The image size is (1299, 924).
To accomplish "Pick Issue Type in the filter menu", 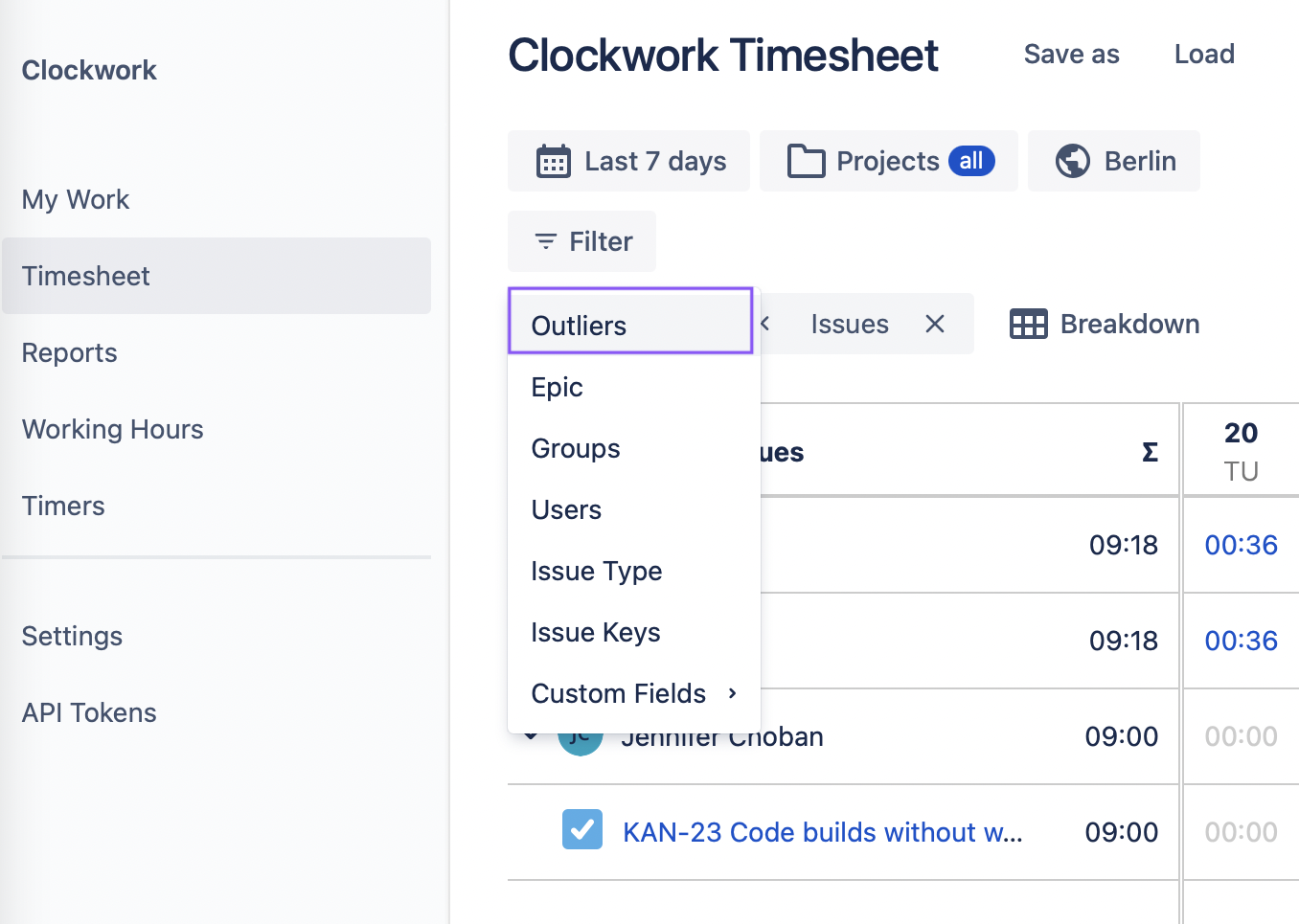I will (634, 571).
